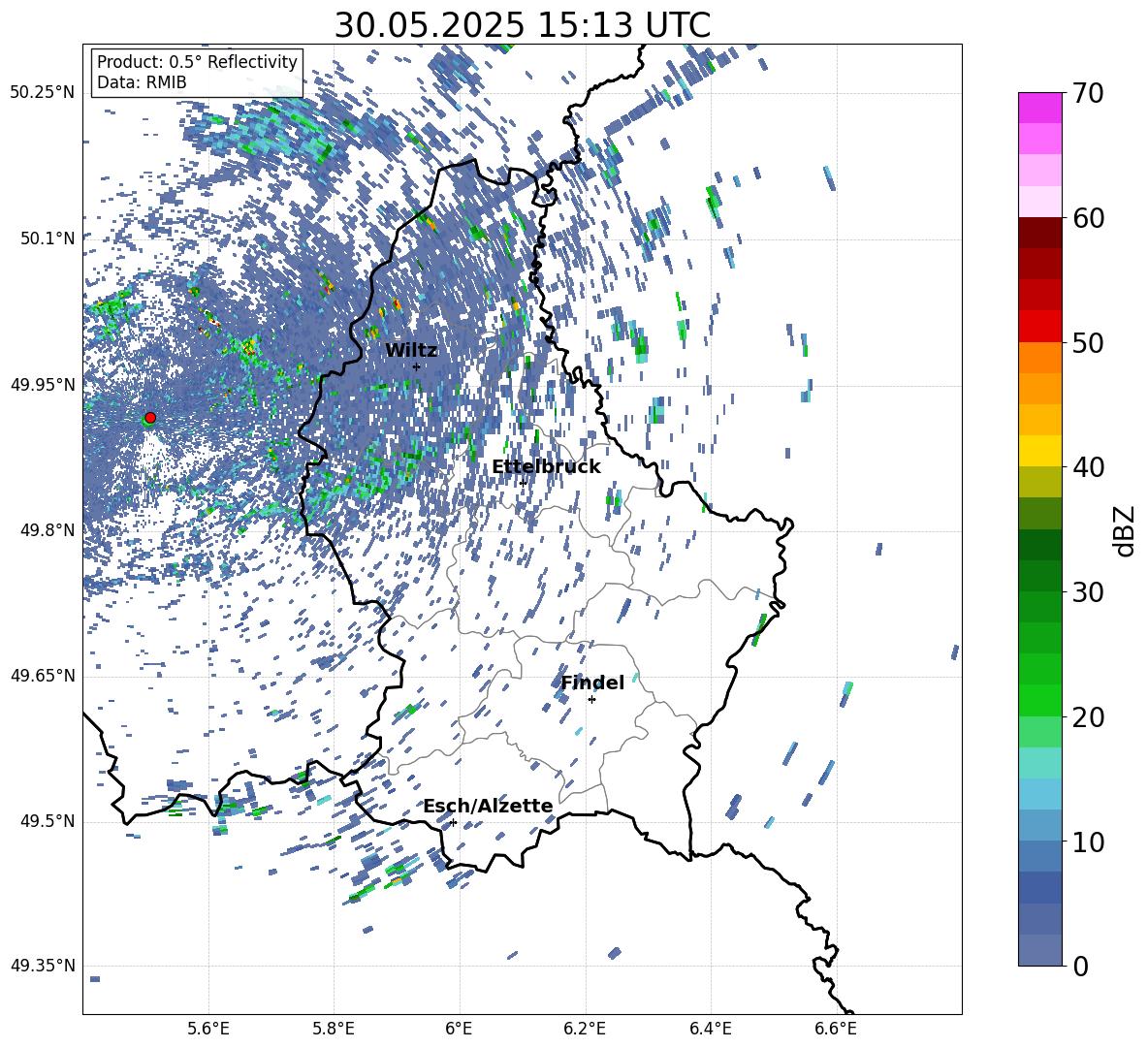
Task: Click the Ettelbruck cross marker
Action: click(523, 482)
